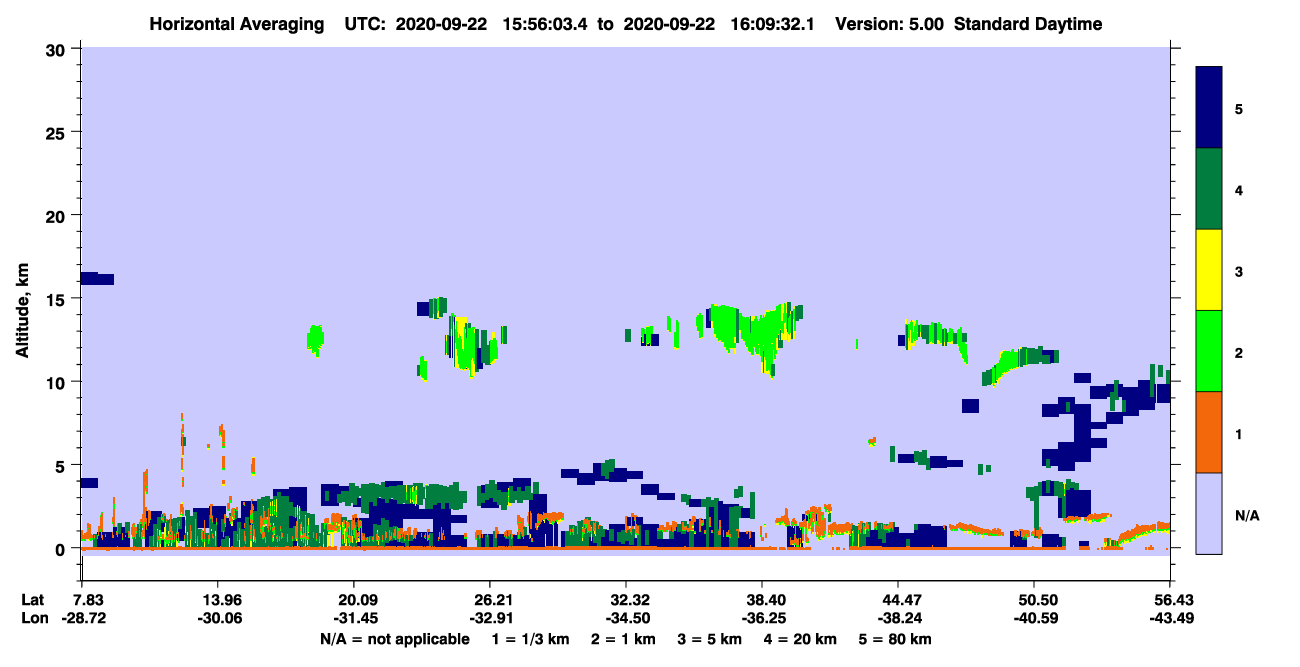1300x667 pixels.
Task: Click the dark green colorbar segment labeled 4
Action: [x=1209, y=189]
